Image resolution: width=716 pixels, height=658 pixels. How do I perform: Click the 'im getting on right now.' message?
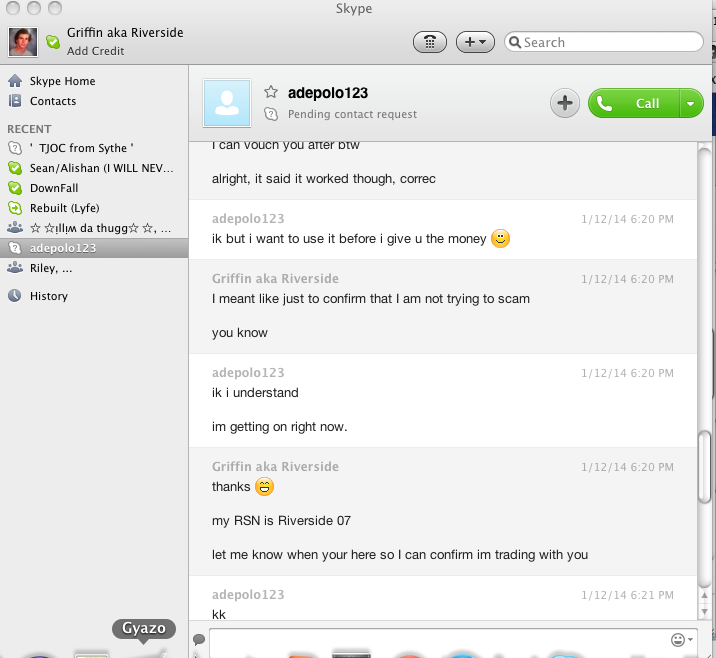coord(279,426)
